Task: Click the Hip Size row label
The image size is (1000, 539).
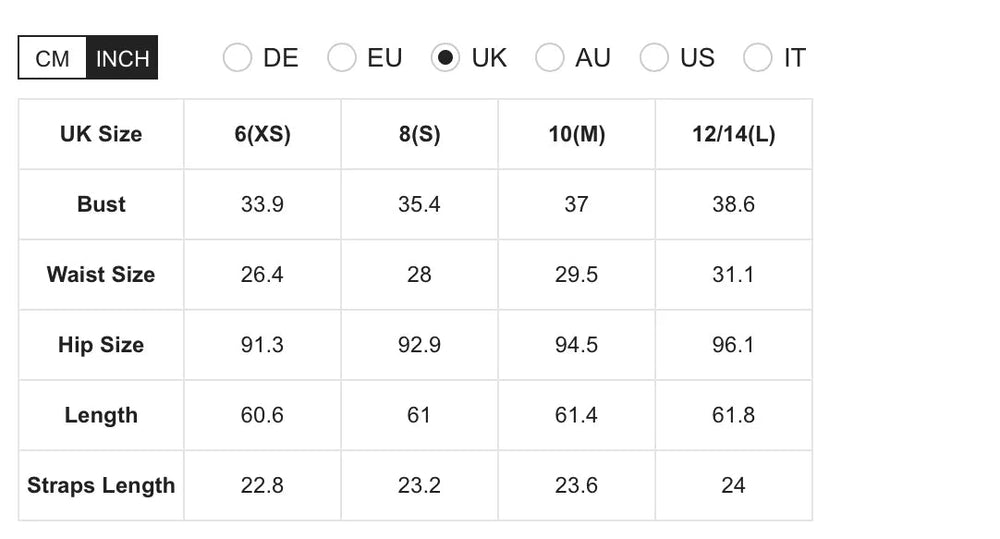Action: point(101,345)
